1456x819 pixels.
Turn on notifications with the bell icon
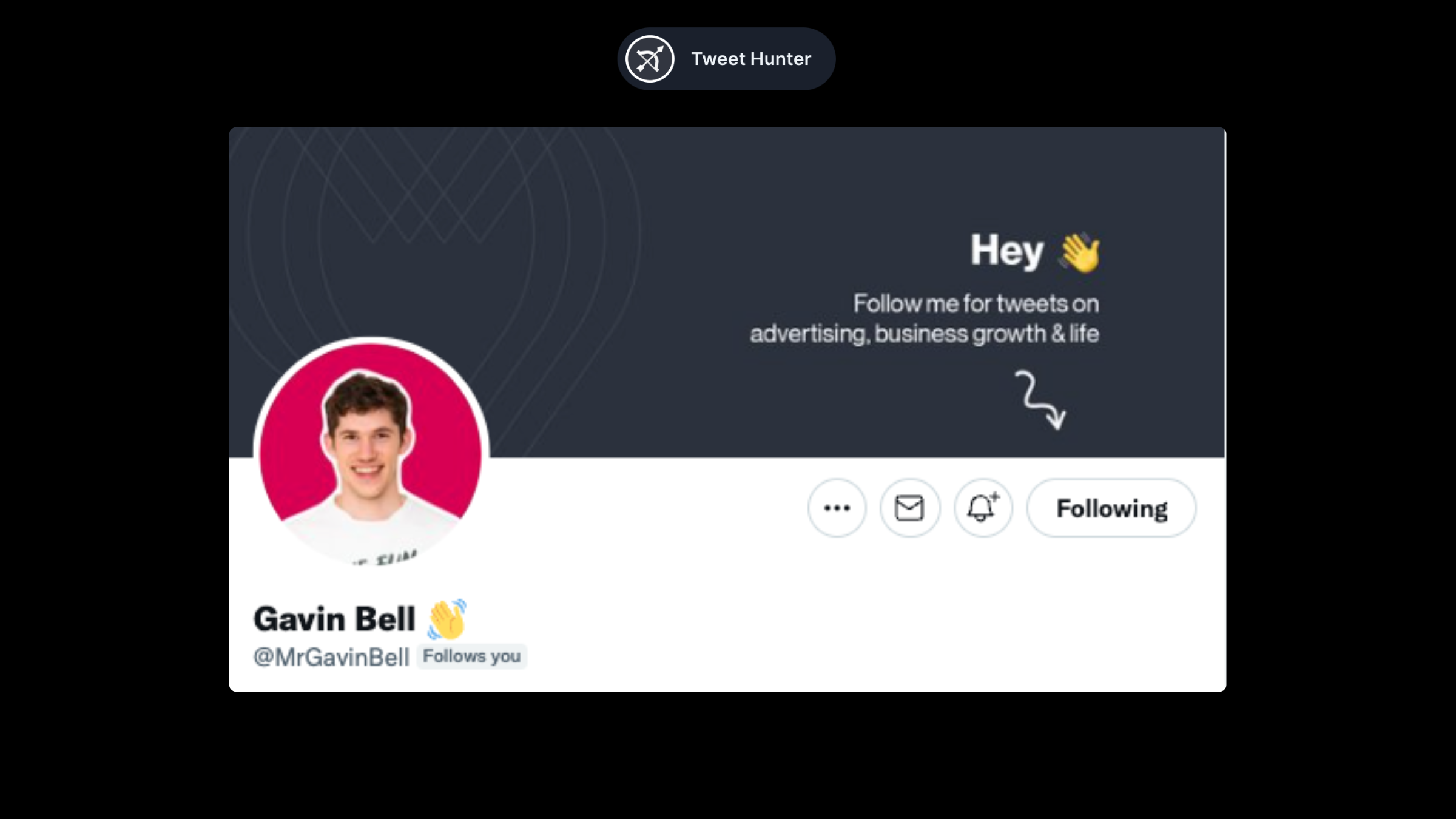[982, 508]
